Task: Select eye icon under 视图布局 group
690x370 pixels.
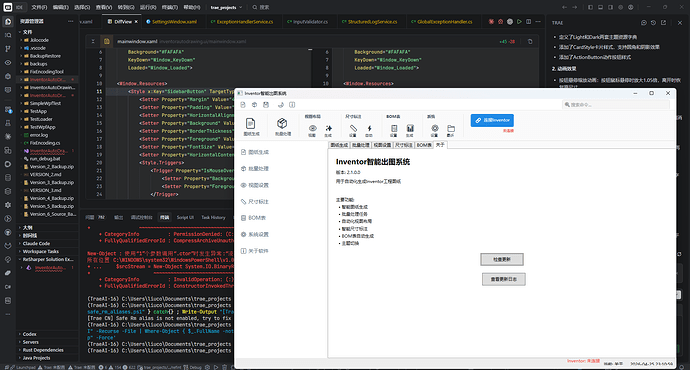Action: click(x=312, y=128)
